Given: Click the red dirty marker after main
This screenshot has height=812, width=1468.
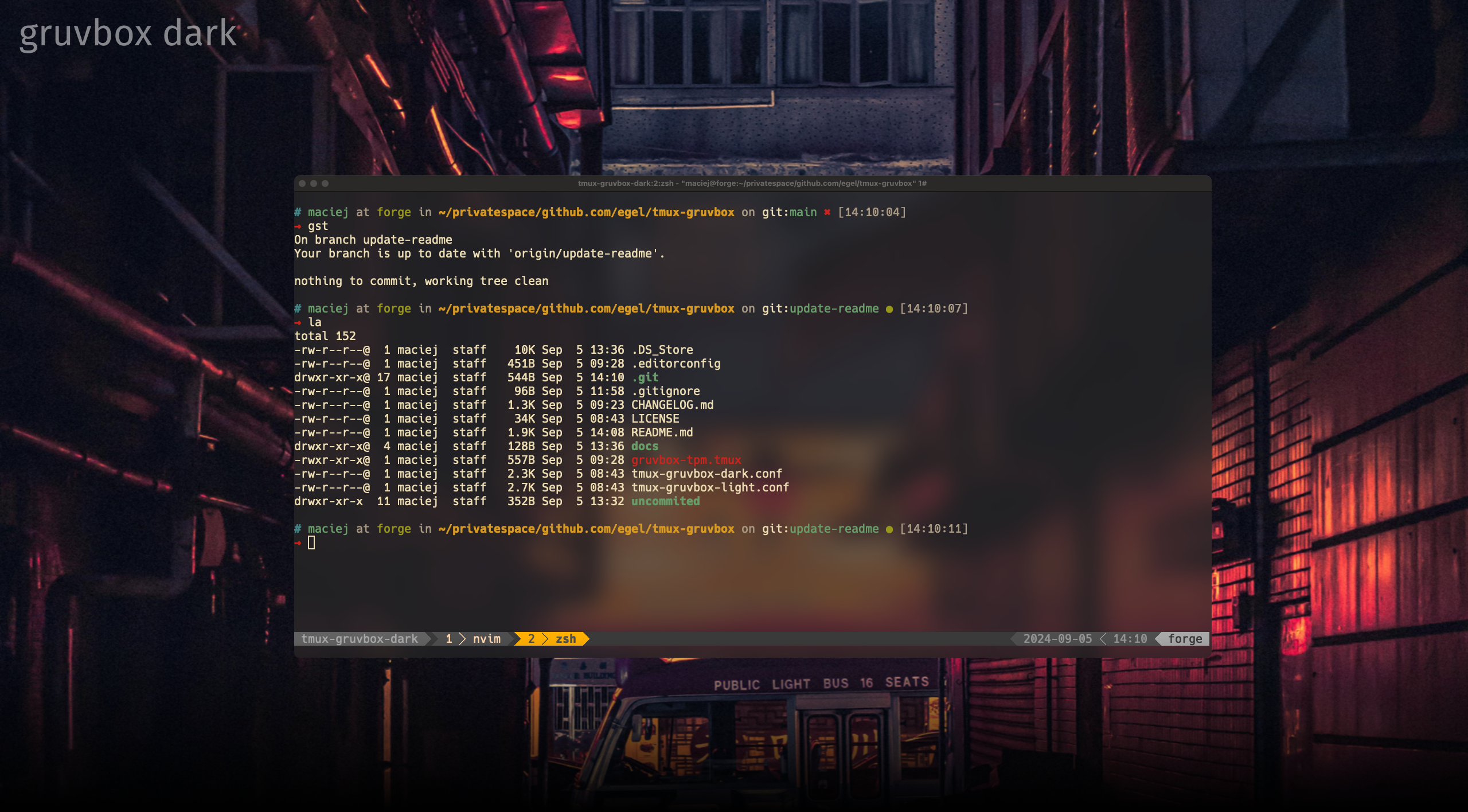Looking at the screenshot, I should (x=827, y=212).
